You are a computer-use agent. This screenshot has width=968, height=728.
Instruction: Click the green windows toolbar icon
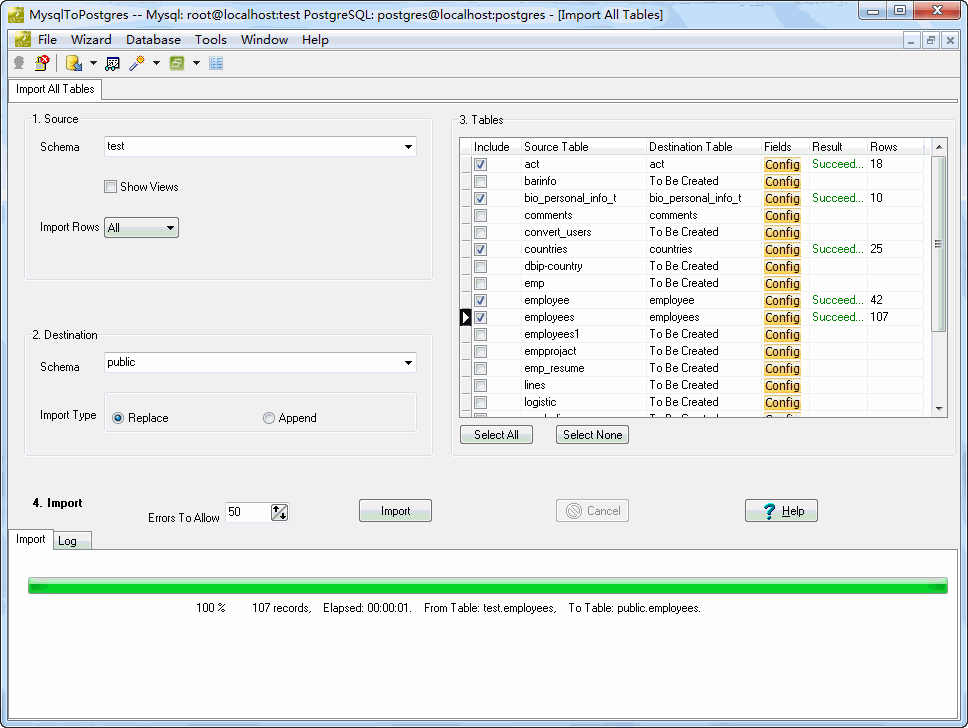tap(177, 63)
